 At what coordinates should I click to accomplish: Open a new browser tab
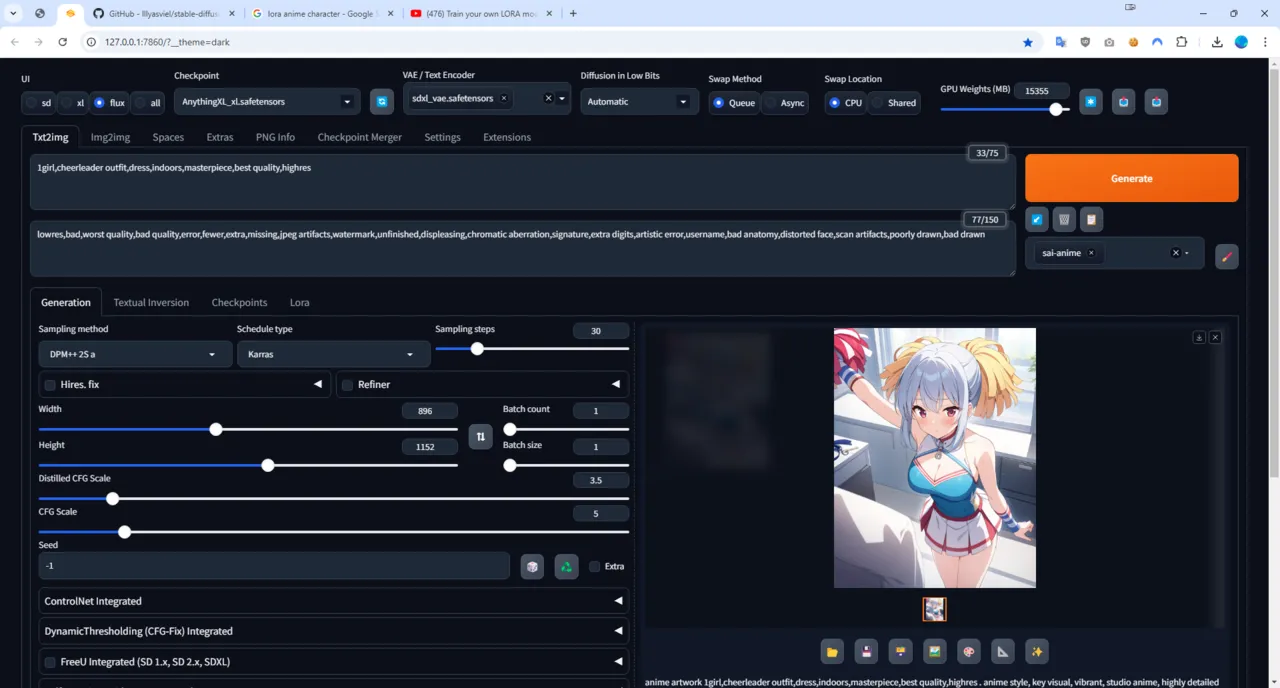(573, 14)
